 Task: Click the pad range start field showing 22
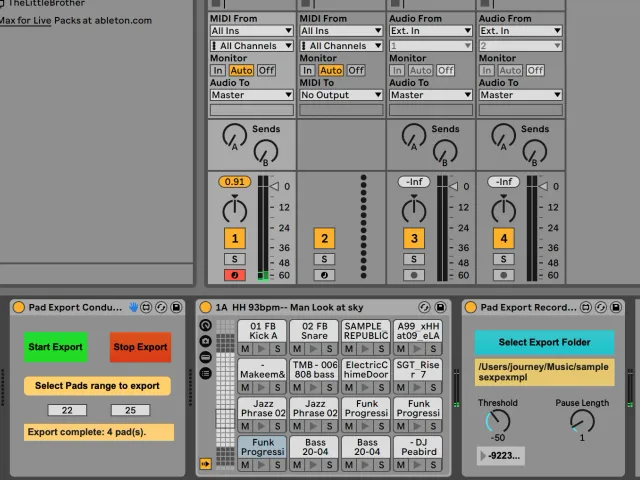(67, 410)
